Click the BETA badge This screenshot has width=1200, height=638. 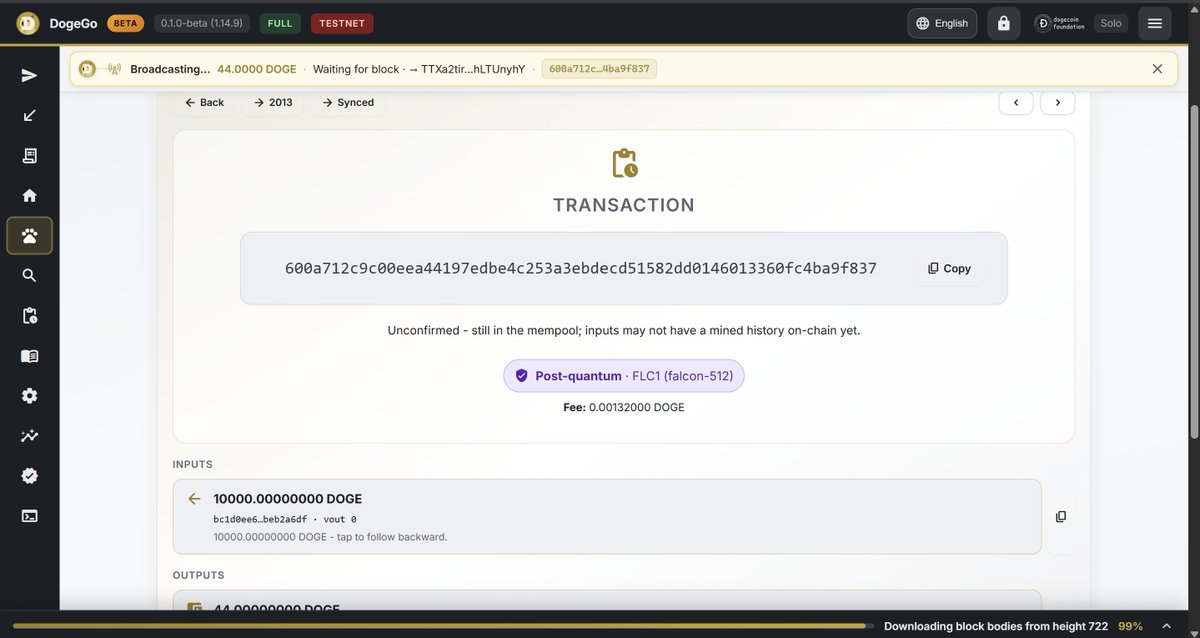pyautogui.click(x=126, y=23)
